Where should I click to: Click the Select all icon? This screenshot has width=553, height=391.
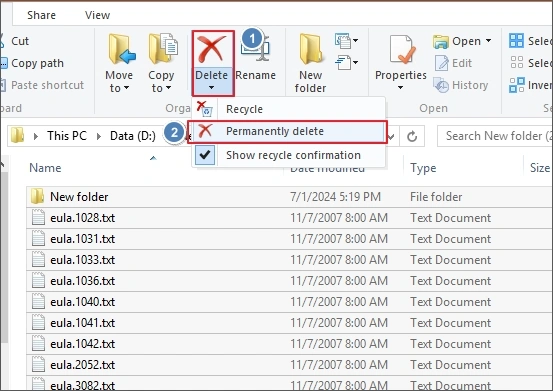coord(516,41)
